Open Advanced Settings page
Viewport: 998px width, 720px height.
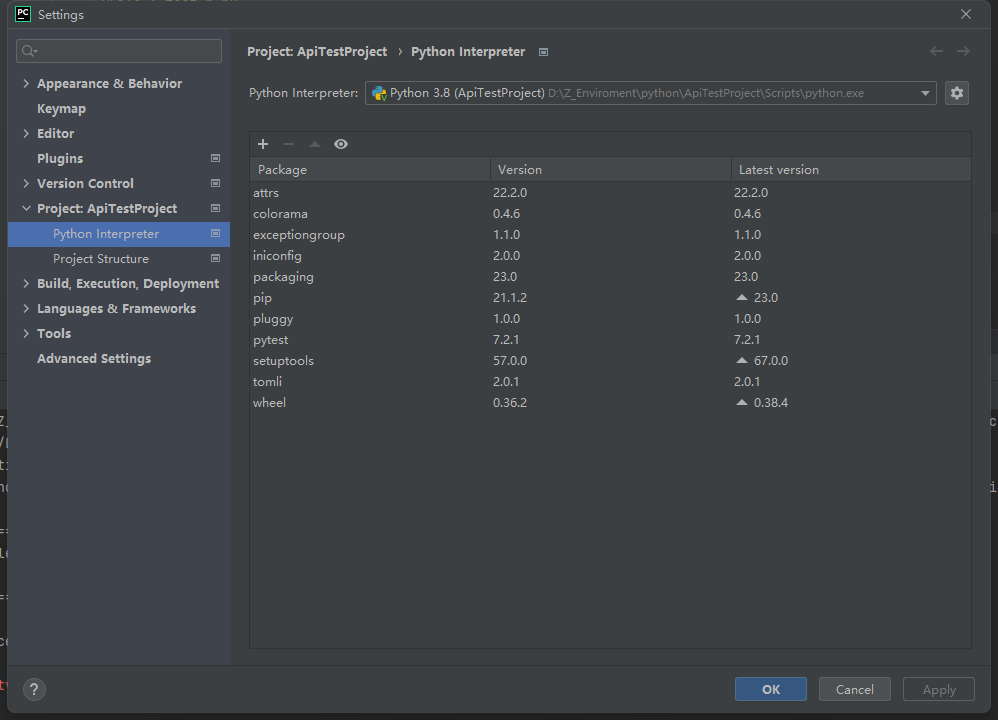(94, 358)
